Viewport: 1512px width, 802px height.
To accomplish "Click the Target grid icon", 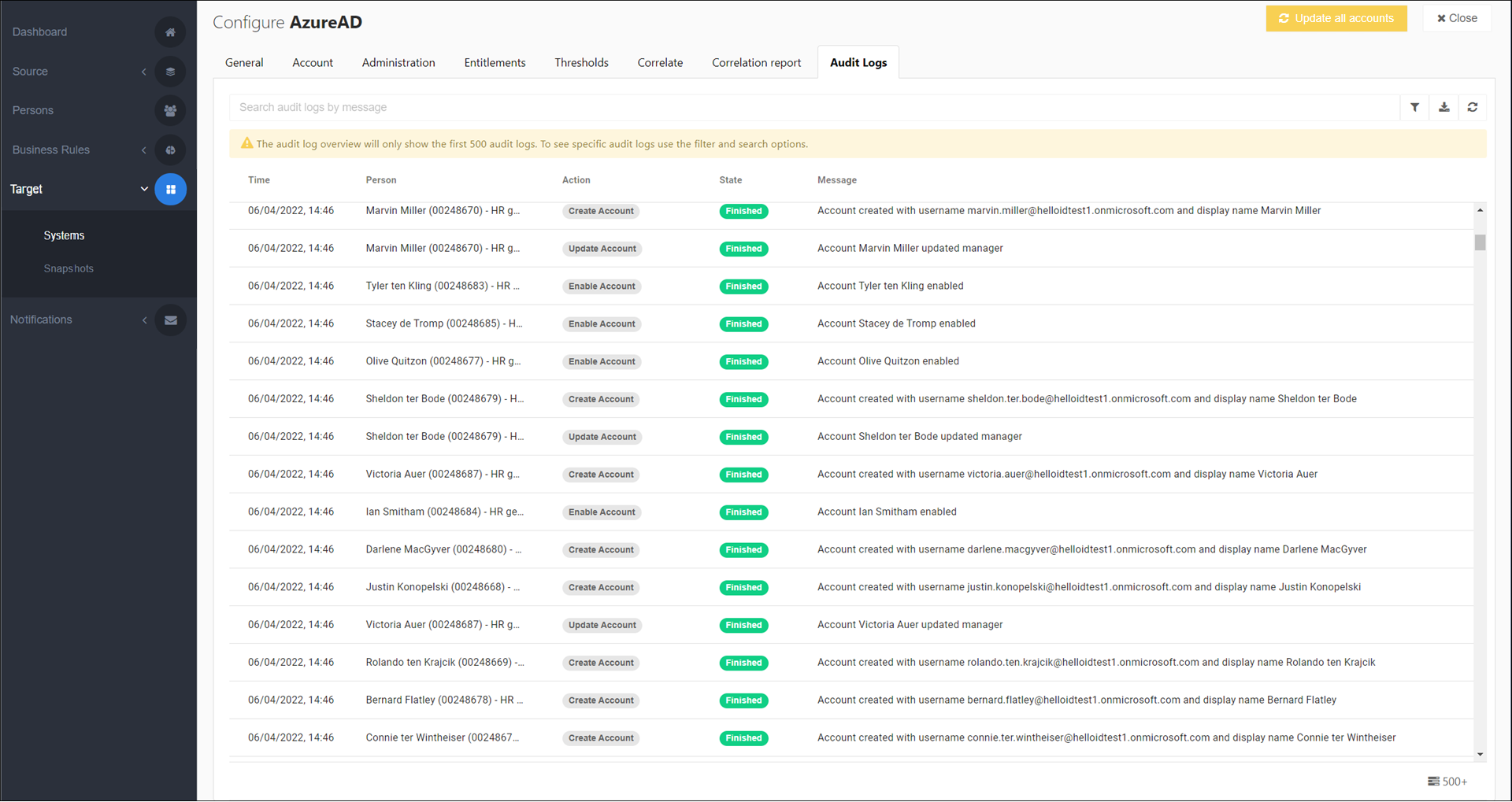I will (170, 190).
